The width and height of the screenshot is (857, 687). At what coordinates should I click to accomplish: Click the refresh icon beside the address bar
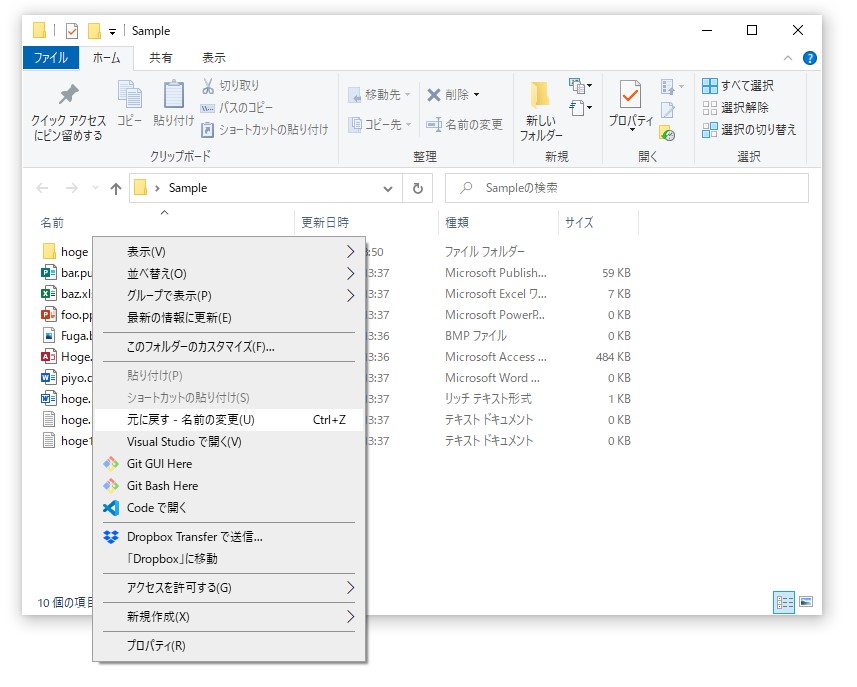[x=418, y=188]
